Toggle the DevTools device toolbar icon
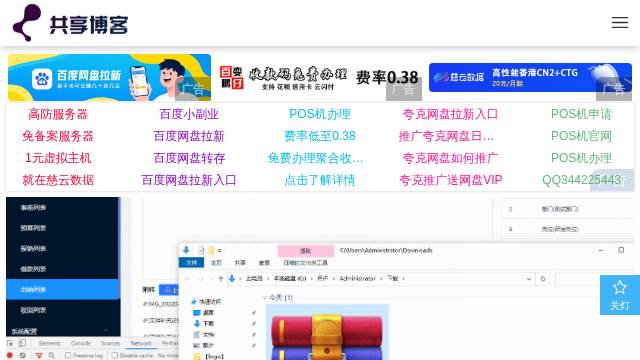This screenshot has width=640, height=360. point(22,343)
